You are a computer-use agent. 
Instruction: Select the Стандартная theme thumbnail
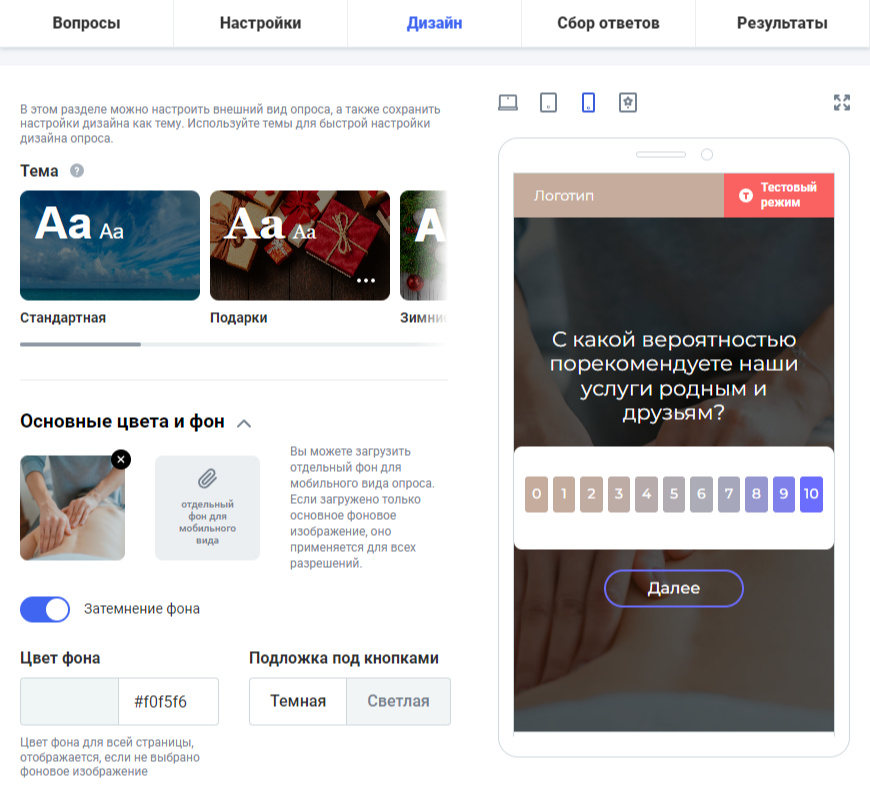110,245
